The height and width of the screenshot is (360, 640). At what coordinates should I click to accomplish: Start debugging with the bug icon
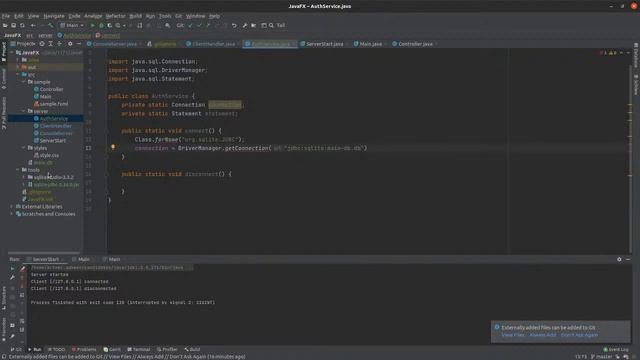point(101,25)
